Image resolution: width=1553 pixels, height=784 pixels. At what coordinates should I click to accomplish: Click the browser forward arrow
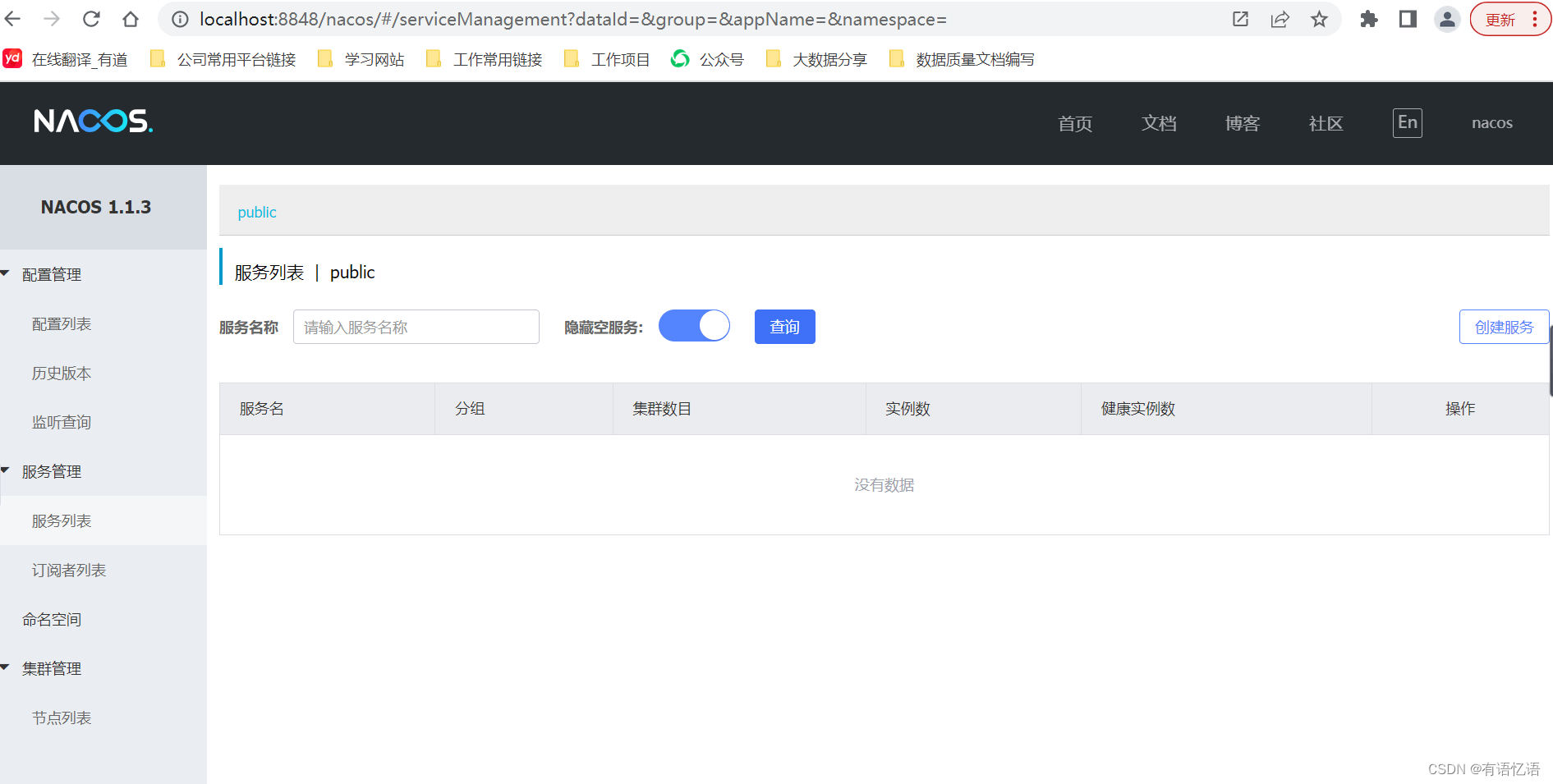52,19
